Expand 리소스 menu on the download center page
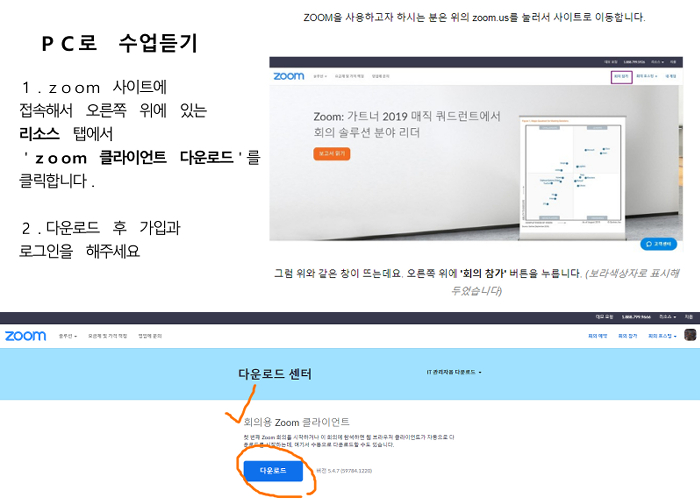This screenshot has width=700, height=500. 667,317
